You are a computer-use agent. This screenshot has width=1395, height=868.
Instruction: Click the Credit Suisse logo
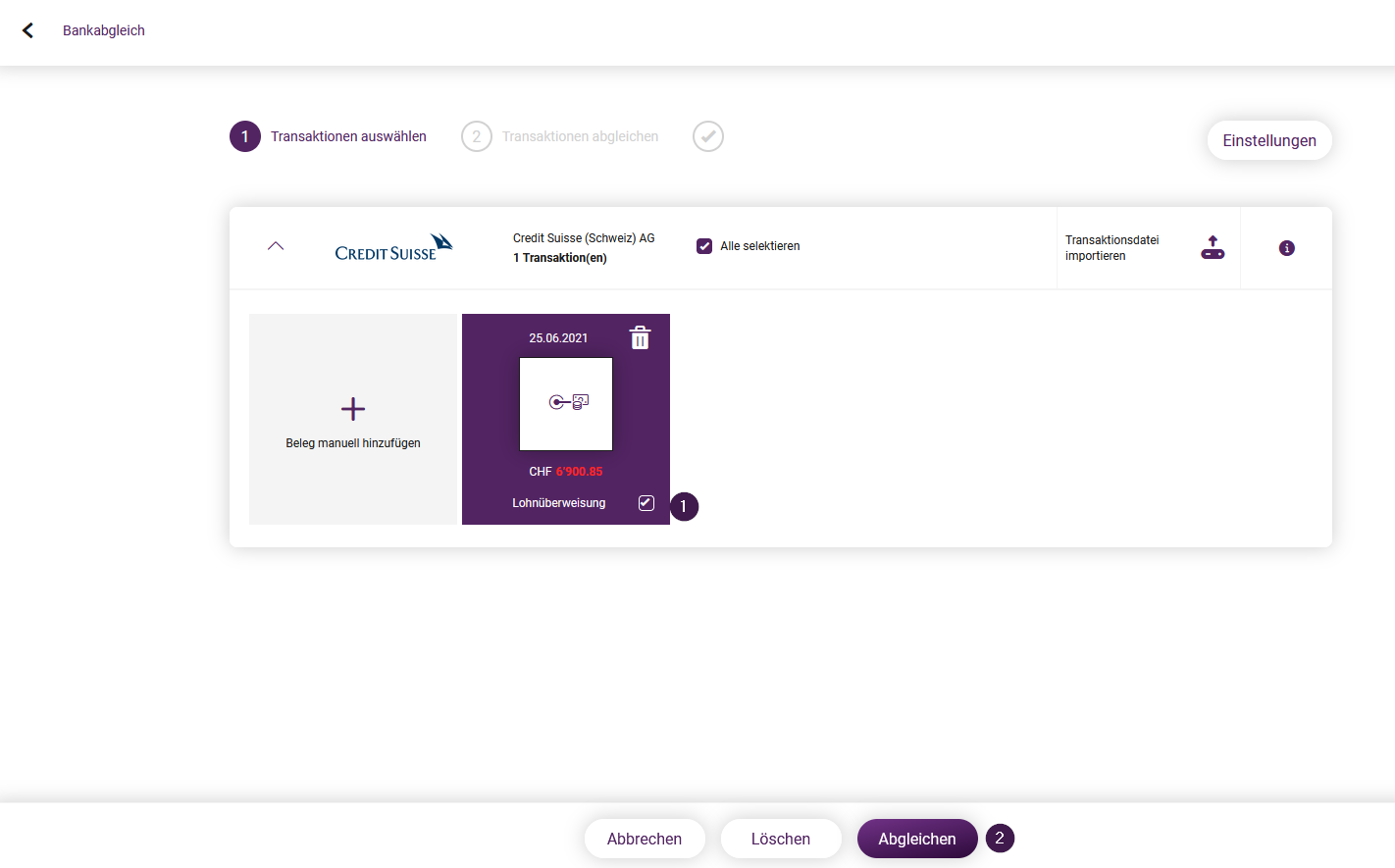tap(393, 247)
